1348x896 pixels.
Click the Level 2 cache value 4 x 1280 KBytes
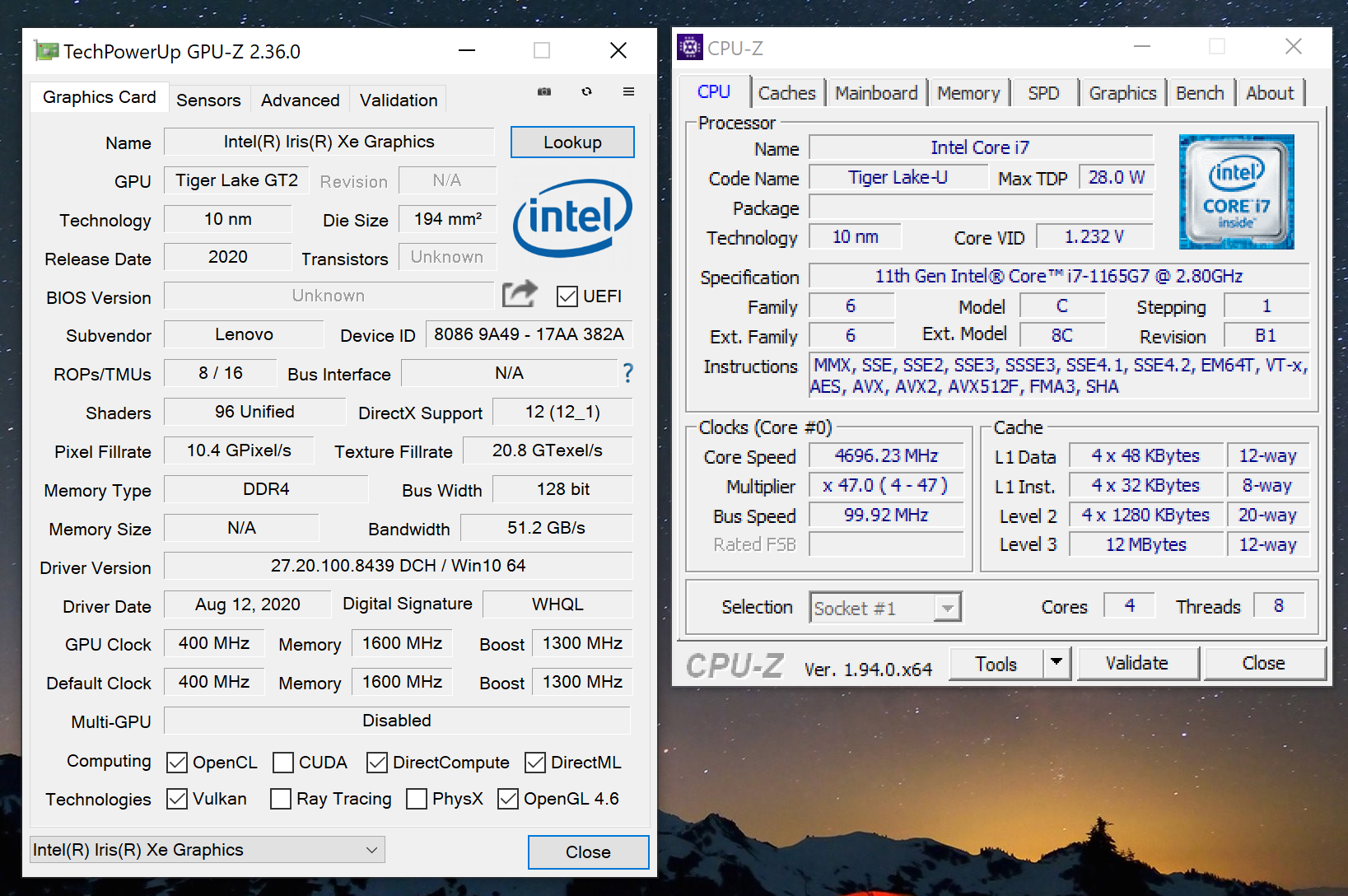(x=1145, y=515)
